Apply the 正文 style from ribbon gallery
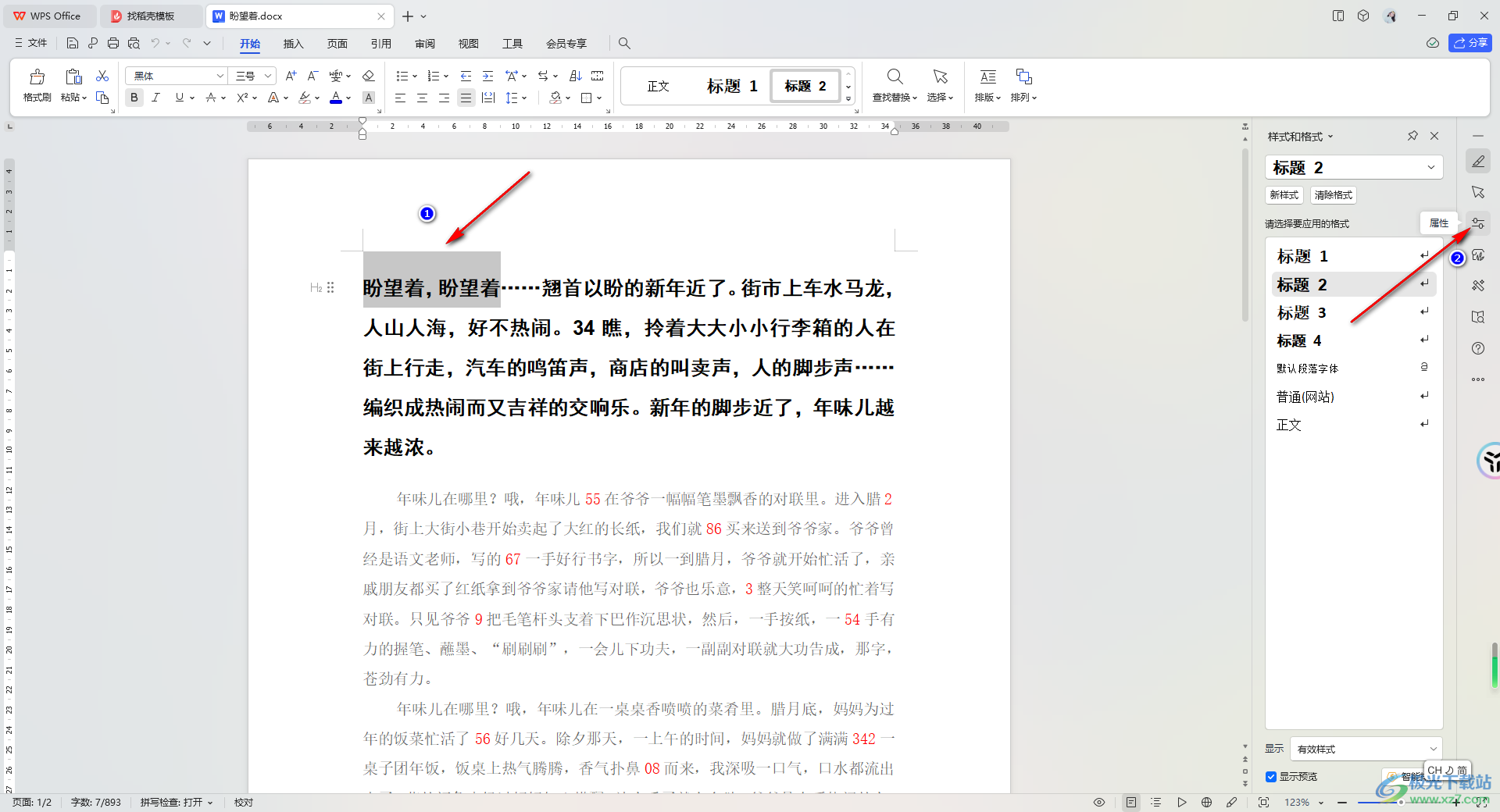The width and height of the screenshot is (1500, 812). pyautogui.click(x=659, y=86)
